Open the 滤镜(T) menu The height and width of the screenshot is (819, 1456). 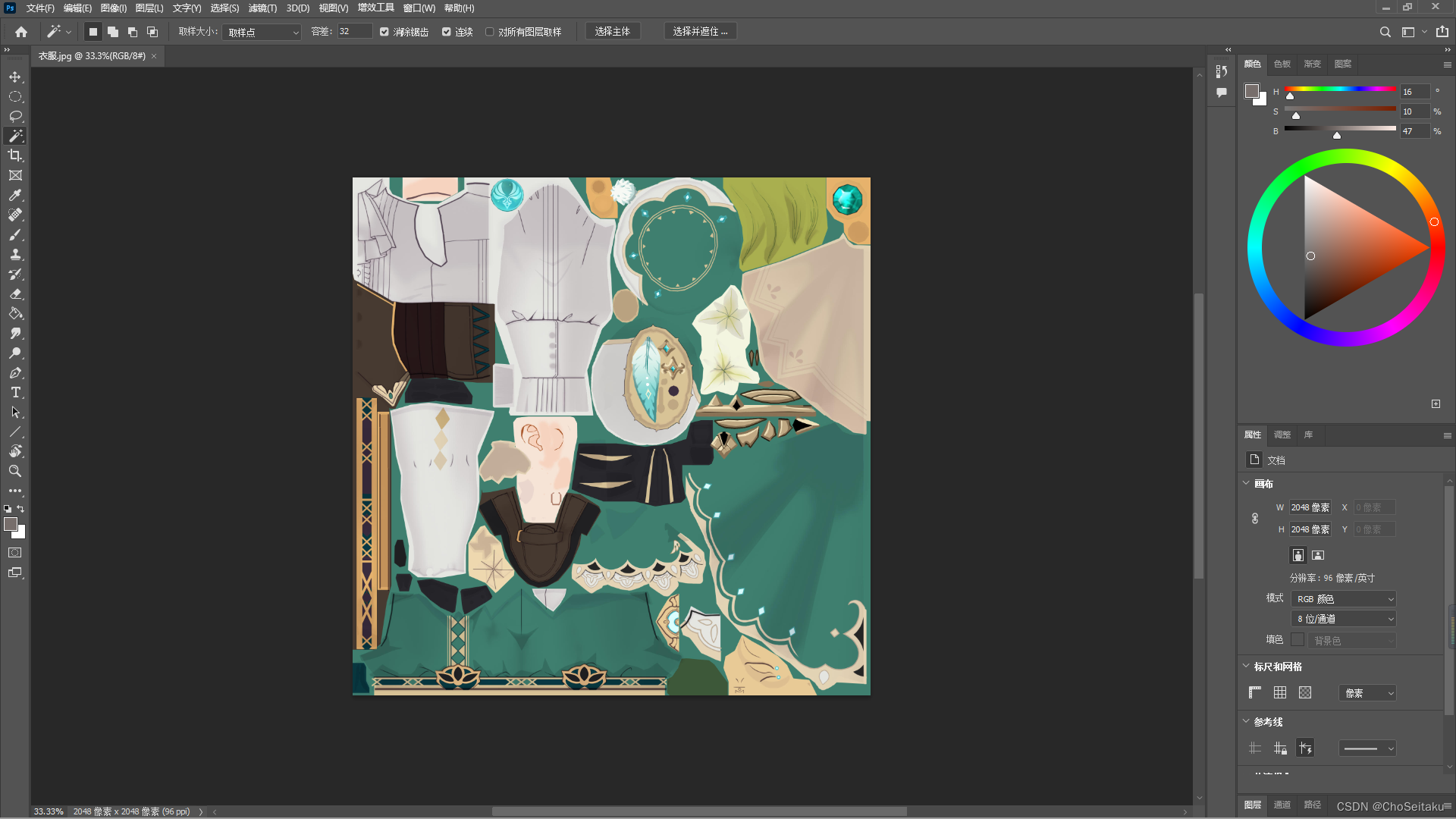[x=262, y=8]
